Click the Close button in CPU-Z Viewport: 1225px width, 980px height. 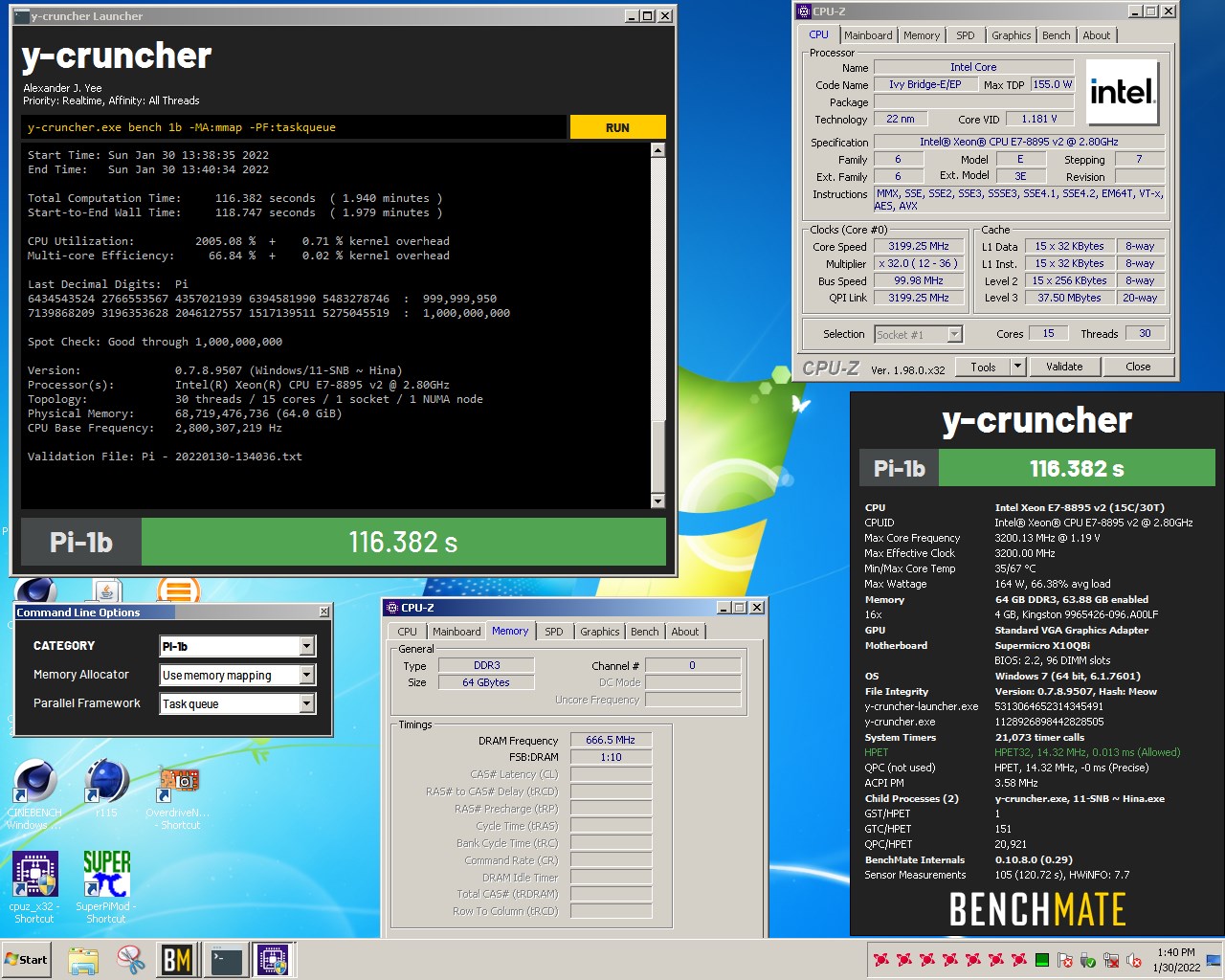coord(1138,367)
